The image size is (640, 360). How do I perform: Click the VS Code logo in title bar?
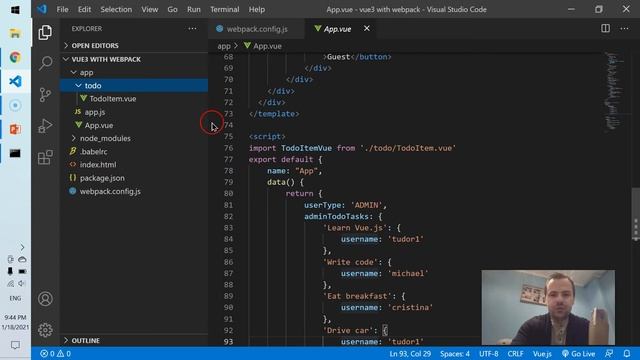[42, 9]
